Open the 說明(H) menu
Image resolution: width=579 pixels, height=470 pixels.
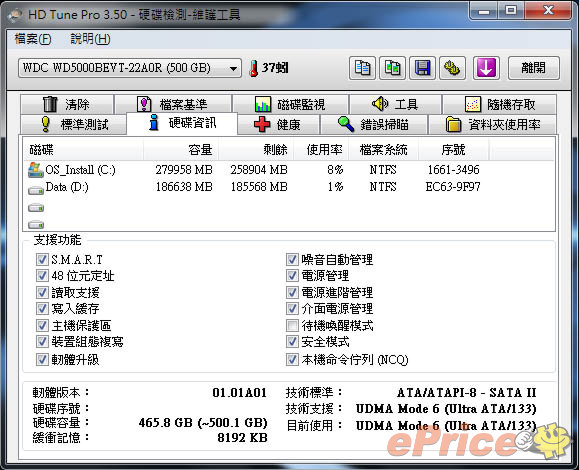[90, 39]
